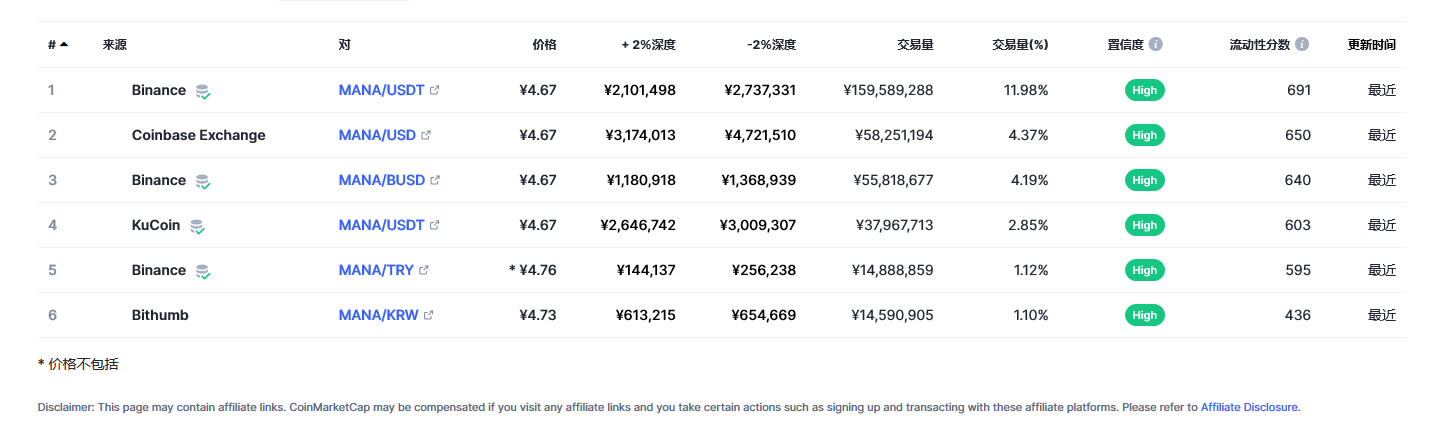The height and width of the screenshot is (430, 1450).
Task: Click the info icon next to 置信度
Action: point(1156,44)
